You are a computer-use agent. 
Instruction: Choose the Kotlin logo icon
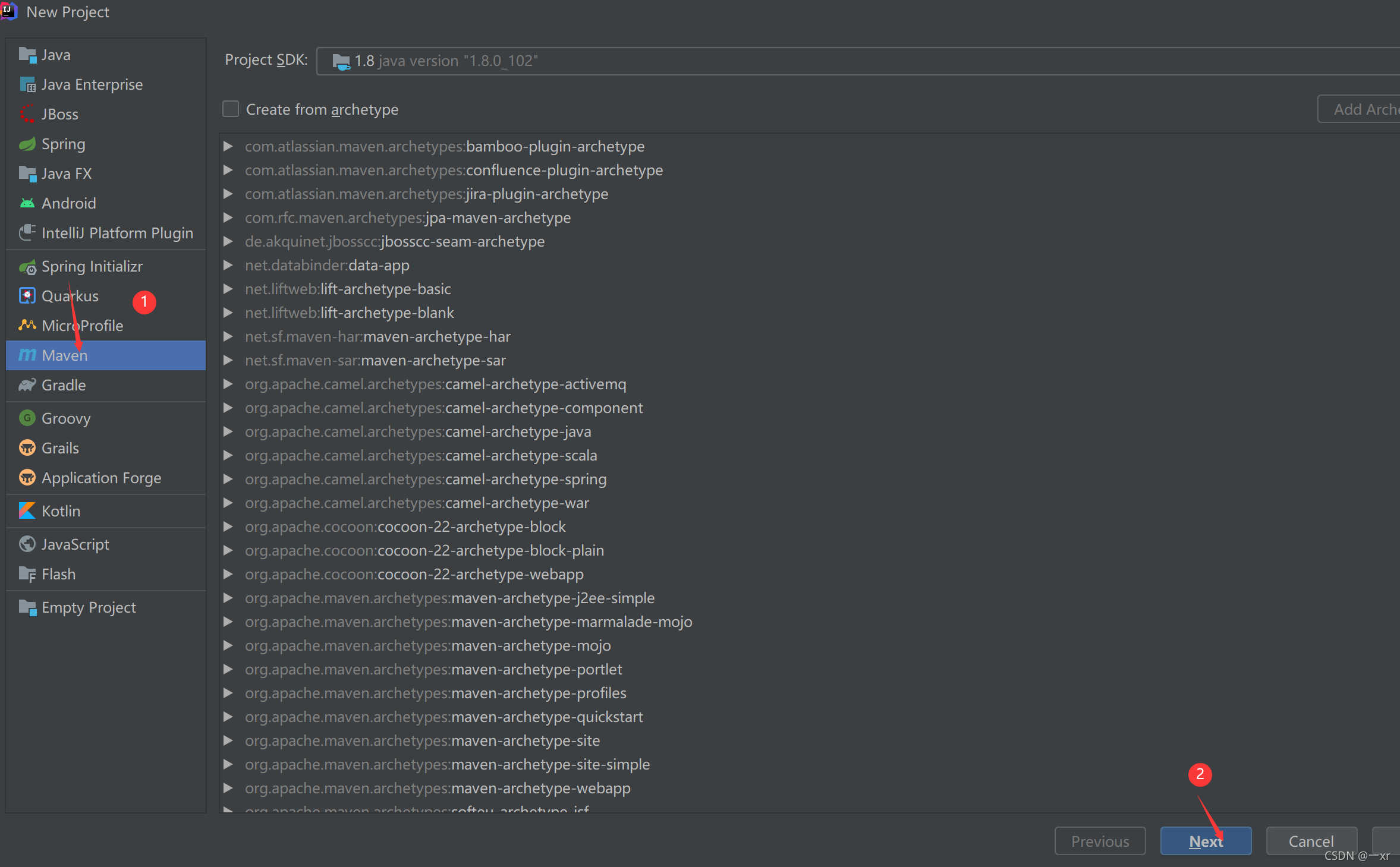(x=27, y=511)
